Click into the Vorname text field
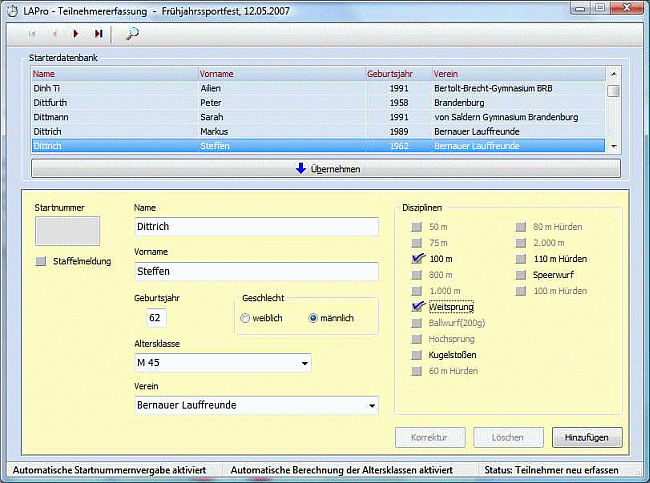This screenshot has width=650, height=483. click(256, 272)
